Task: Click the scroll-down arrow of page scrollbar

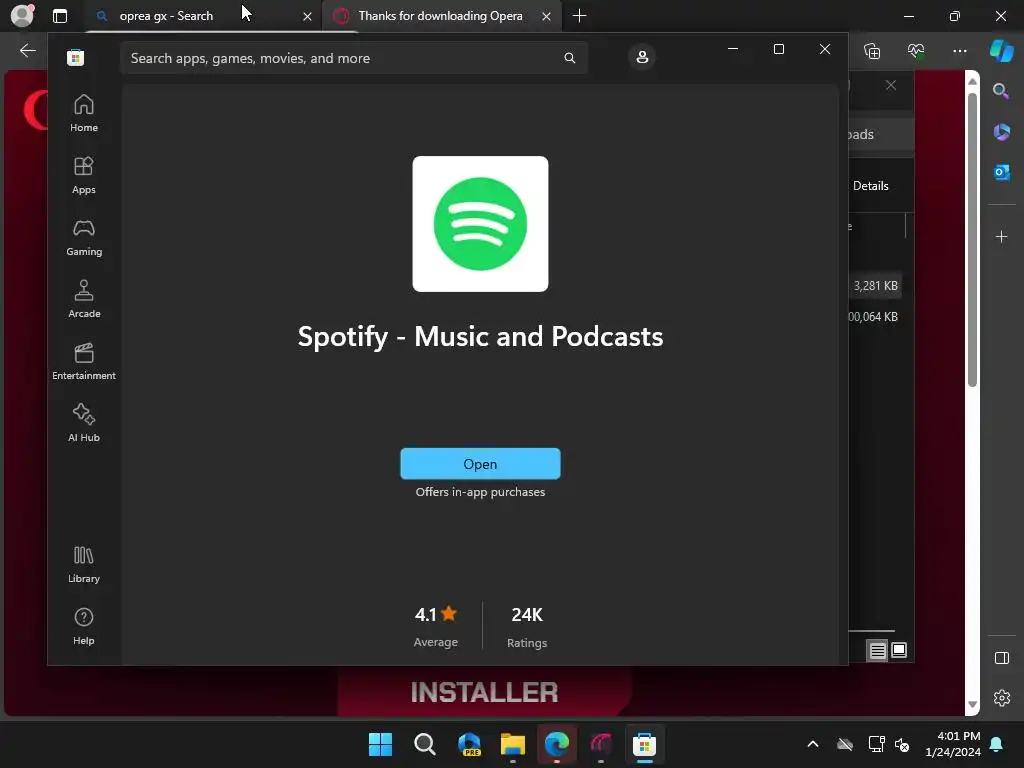Action: tap(972, 704)
